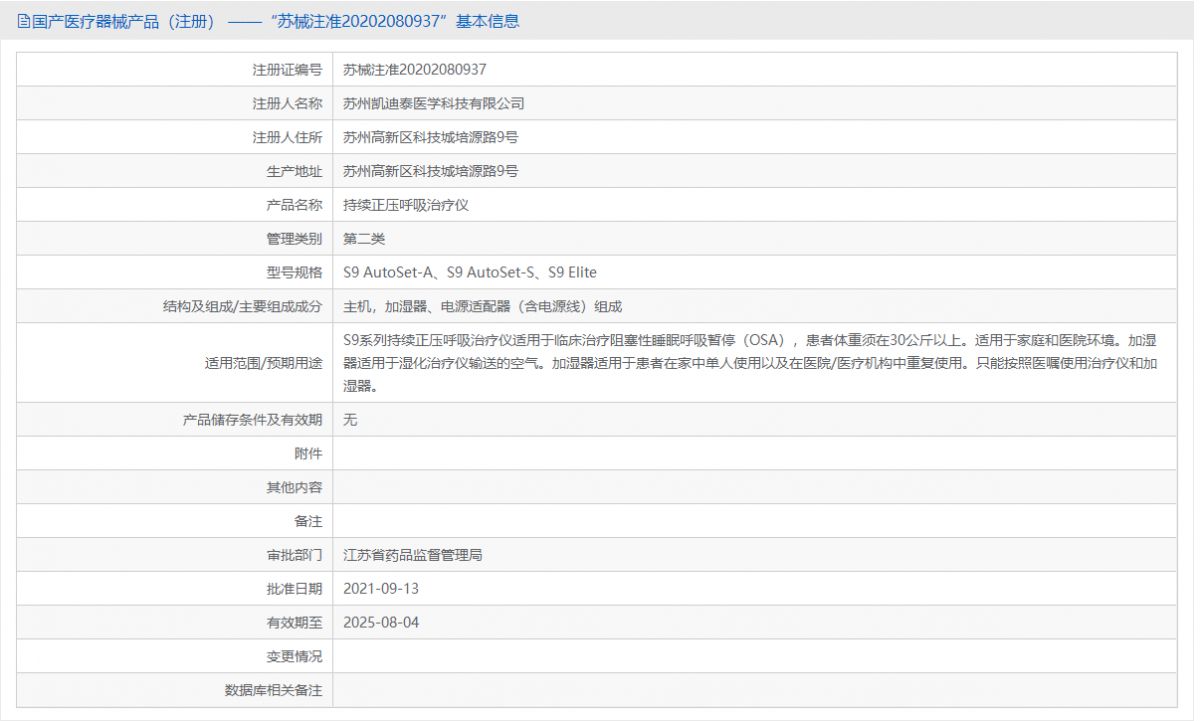
Task: Click the 注册人名称 label cell
Action: click(x=175, y=104)
